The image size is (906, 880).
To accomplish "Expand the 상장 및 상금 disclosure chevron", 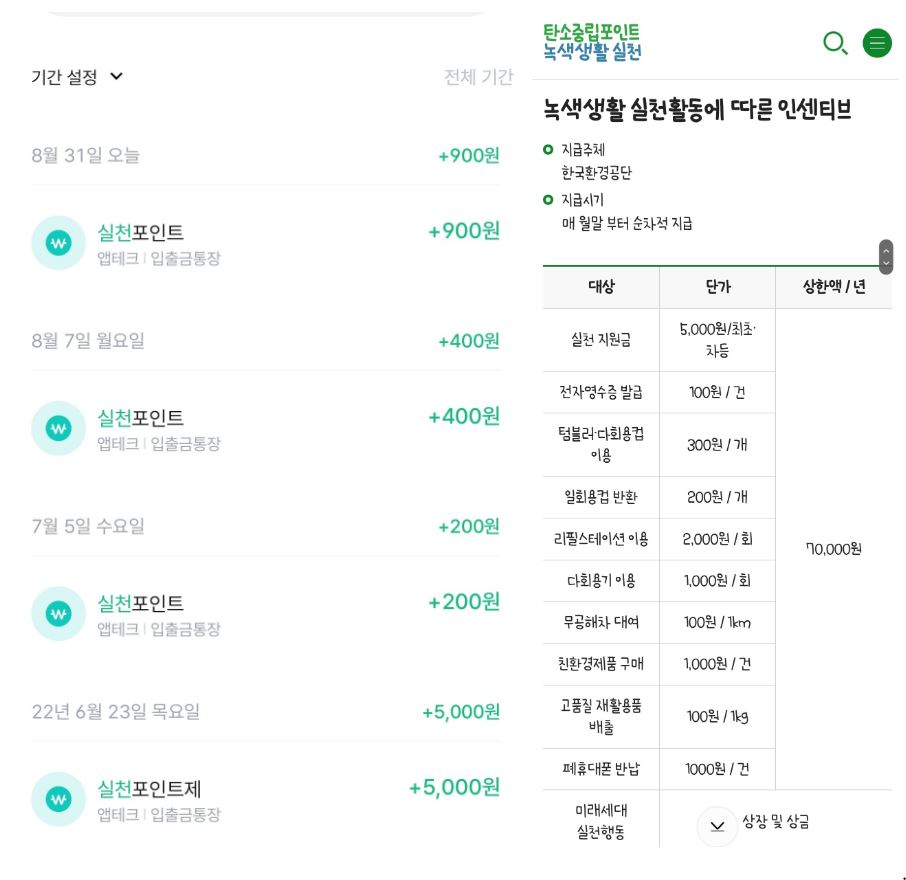I will [x=717, y=827].
